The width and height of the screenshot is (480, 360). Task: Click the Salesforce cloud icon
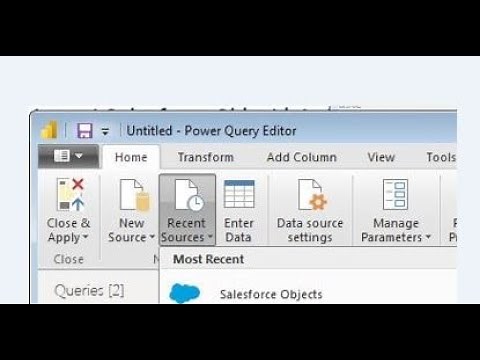[185, 293]
